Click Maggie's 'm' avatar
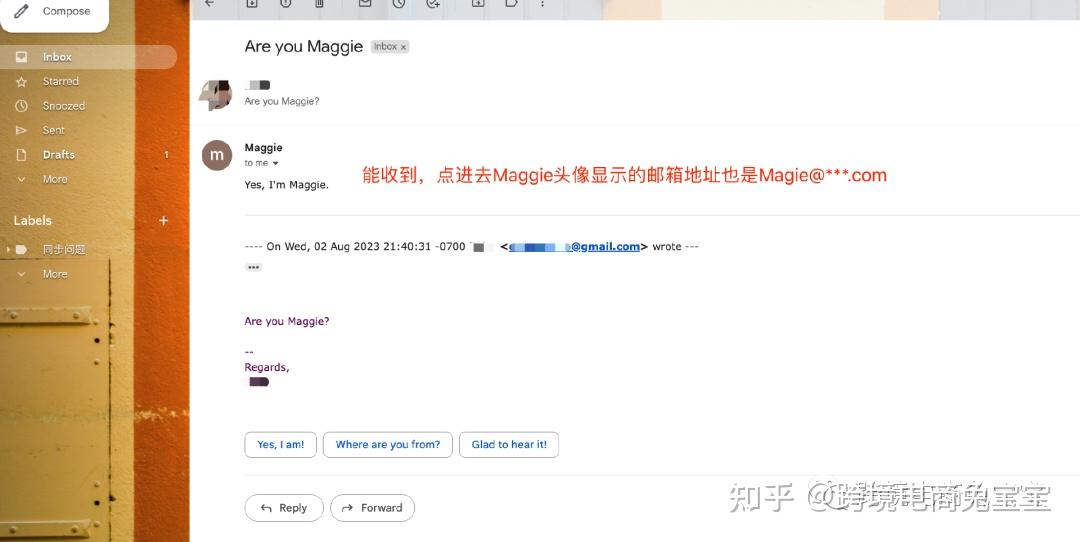 (x=217, y=155)
